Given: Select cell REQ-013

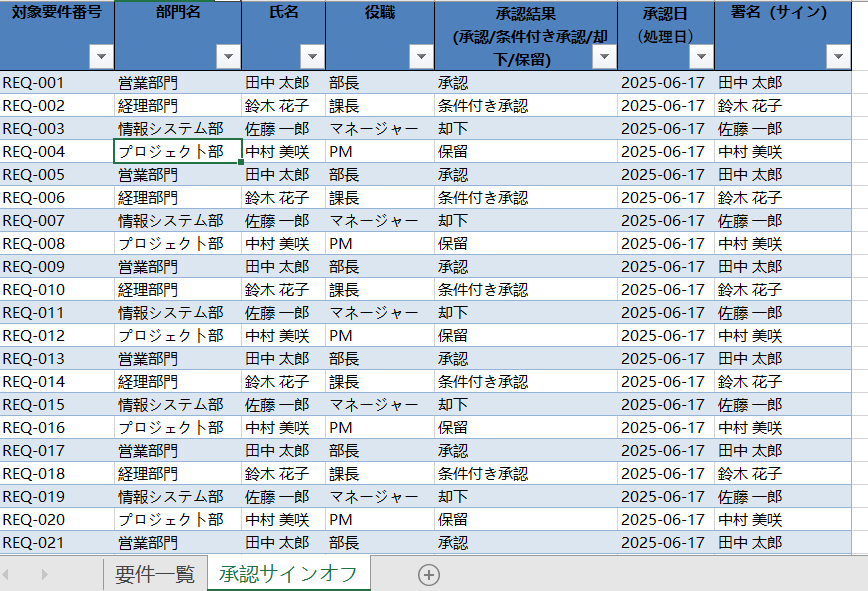Looking at the screenshot, I should (57, 359).
